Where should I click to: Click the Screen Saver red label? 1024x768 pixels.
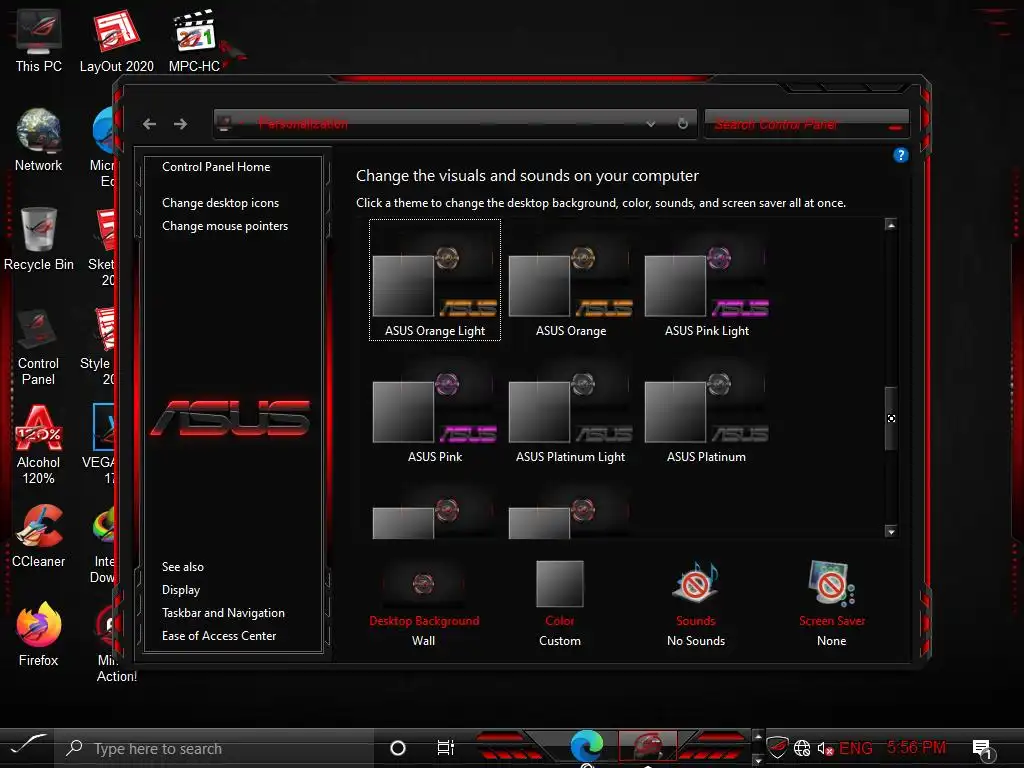(x=831, y=621)
